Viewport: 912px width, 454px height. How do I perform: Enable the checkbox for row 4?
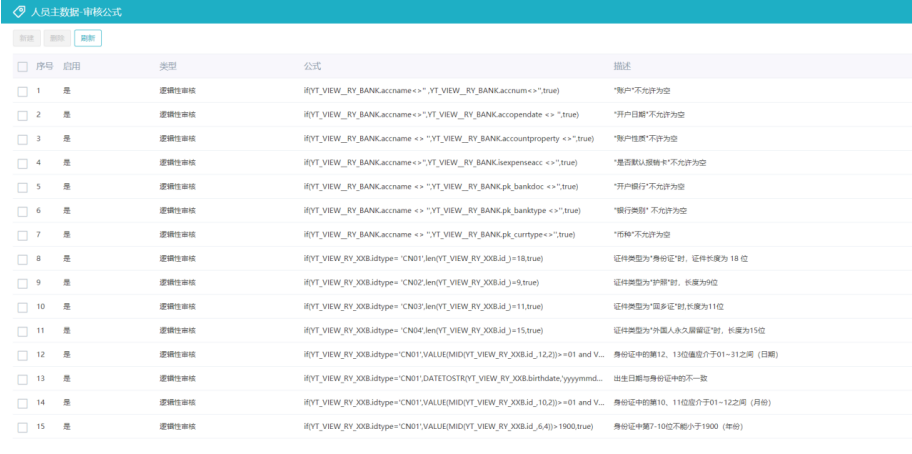coord(22,162)
